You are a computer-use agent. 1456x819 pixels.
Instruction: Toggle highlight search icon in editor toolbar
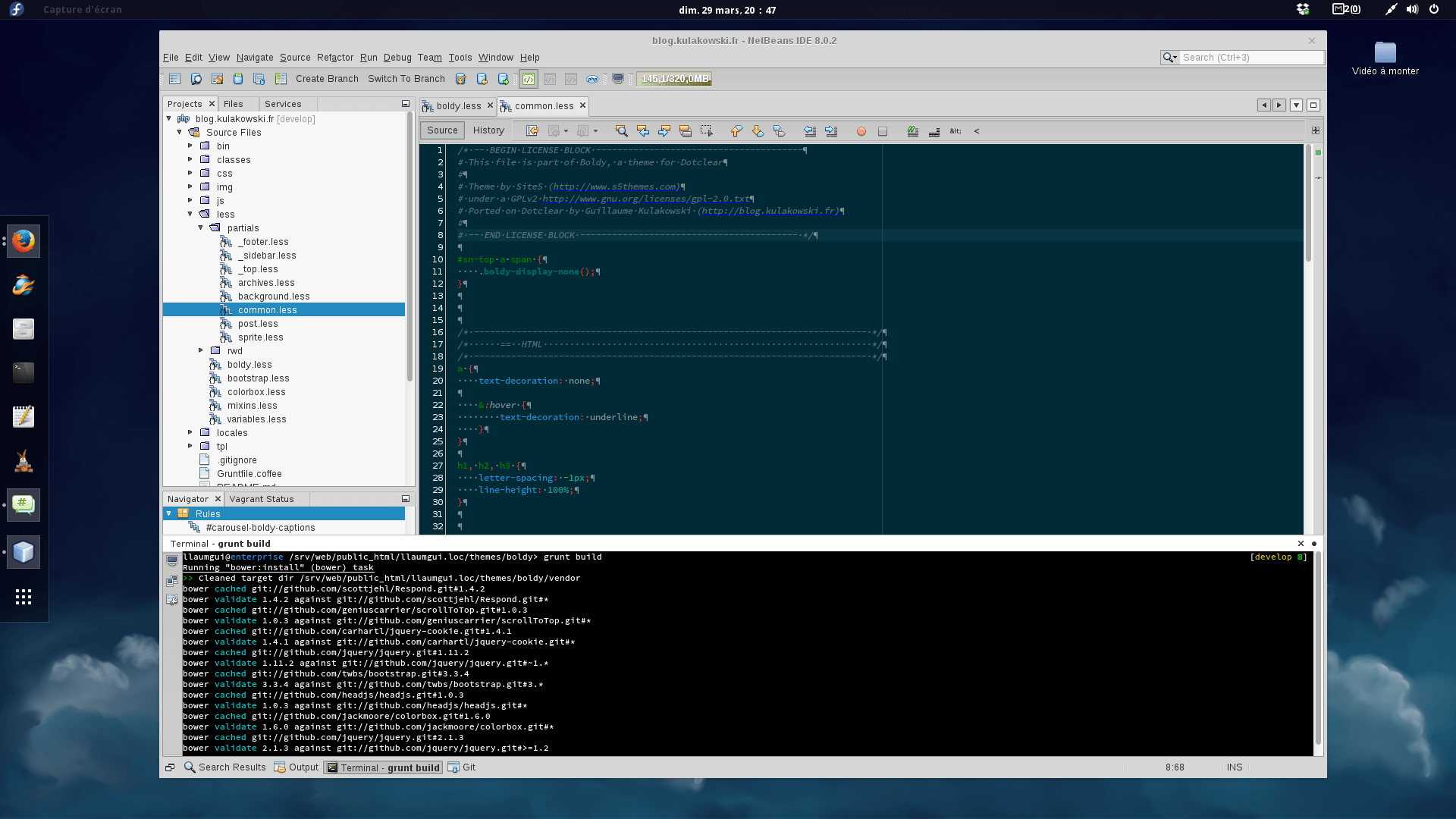[685, 131]
